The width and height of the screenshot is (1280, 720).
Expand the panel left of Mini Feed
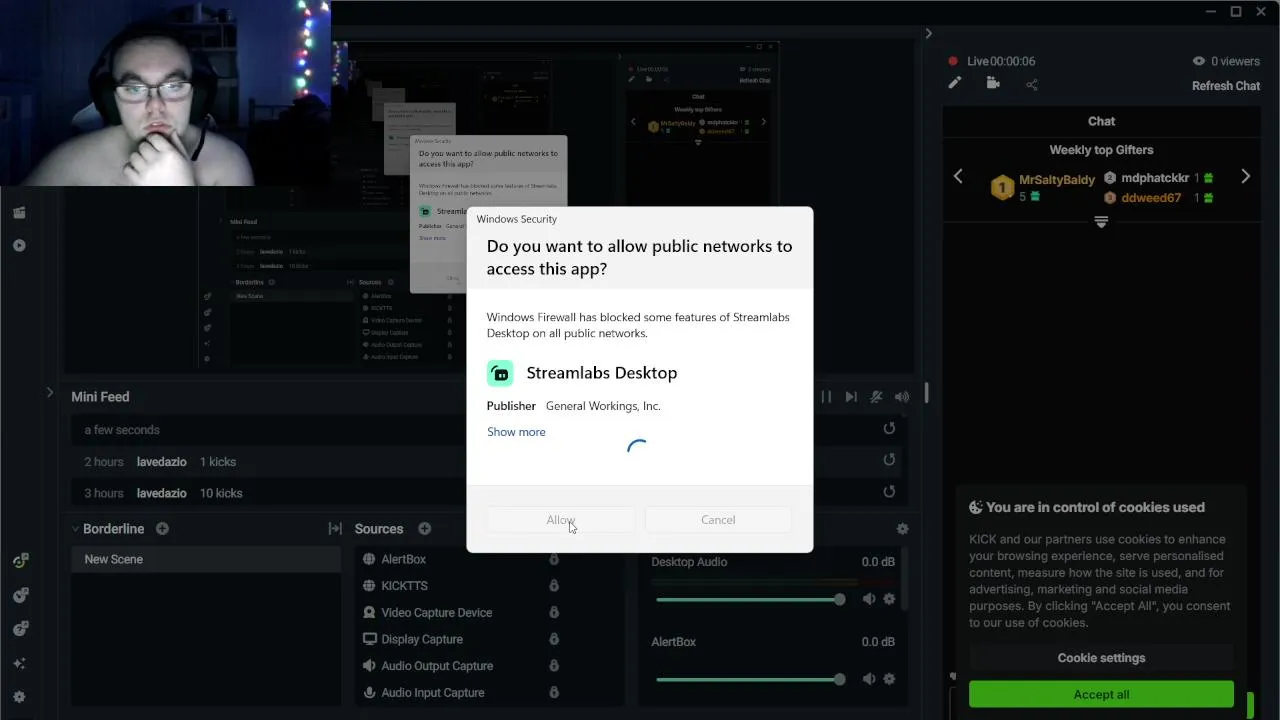coord(49,393)
